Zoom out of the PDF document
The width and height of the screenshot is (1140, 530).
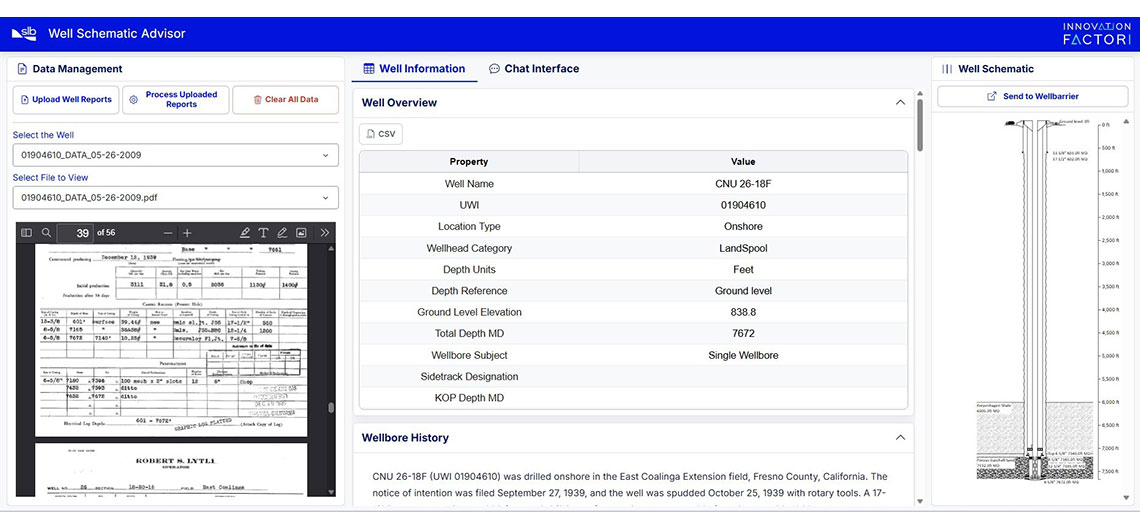click(168, 233)
